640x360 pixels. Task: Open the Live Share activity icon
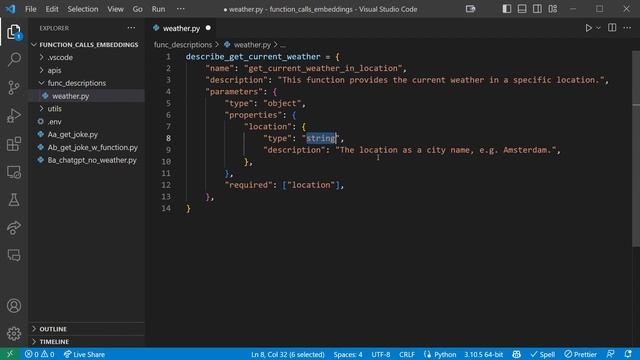click(x=14, y=227)
